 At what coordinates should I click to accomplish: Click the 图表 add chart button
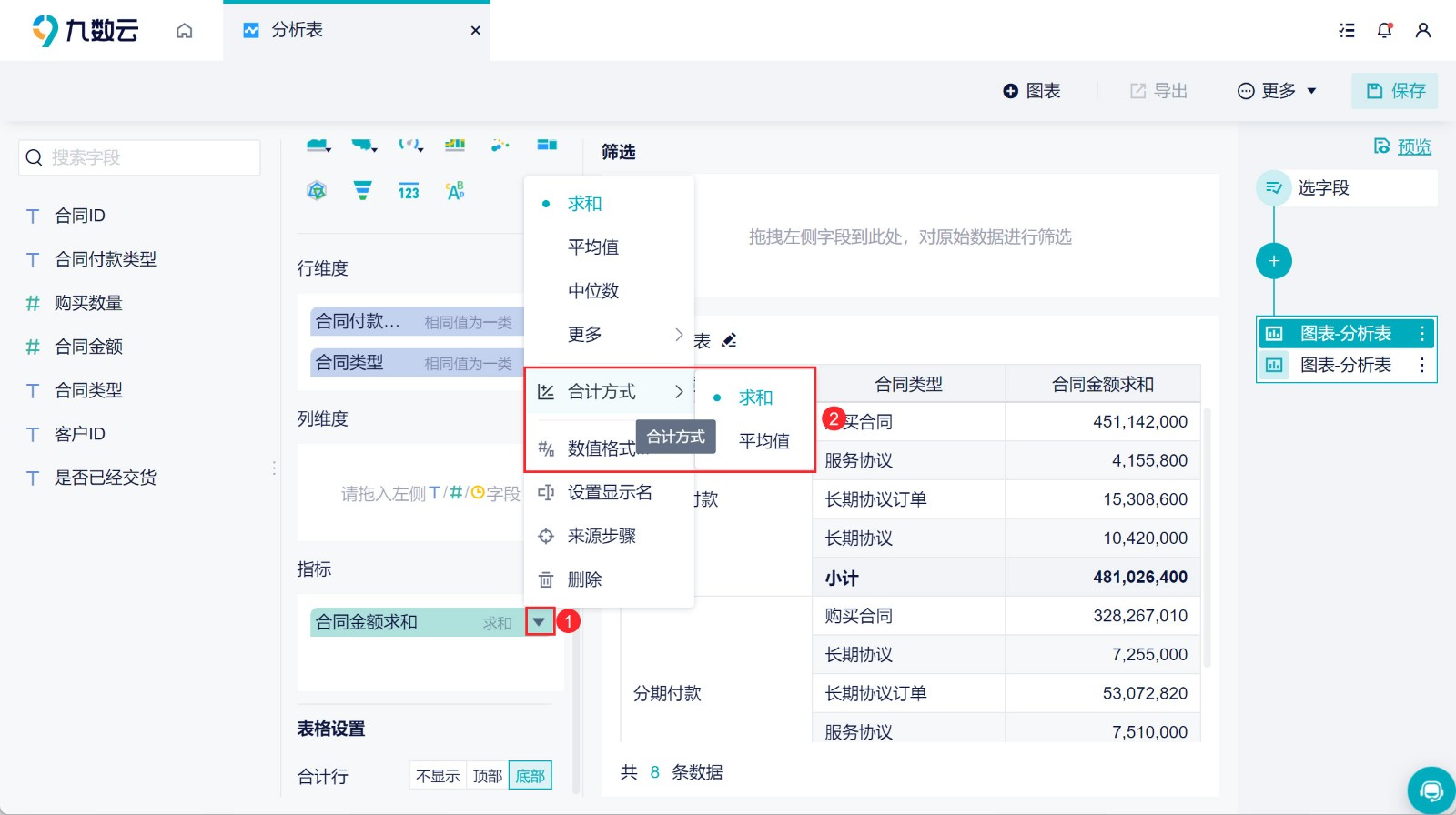point(1032,91)
